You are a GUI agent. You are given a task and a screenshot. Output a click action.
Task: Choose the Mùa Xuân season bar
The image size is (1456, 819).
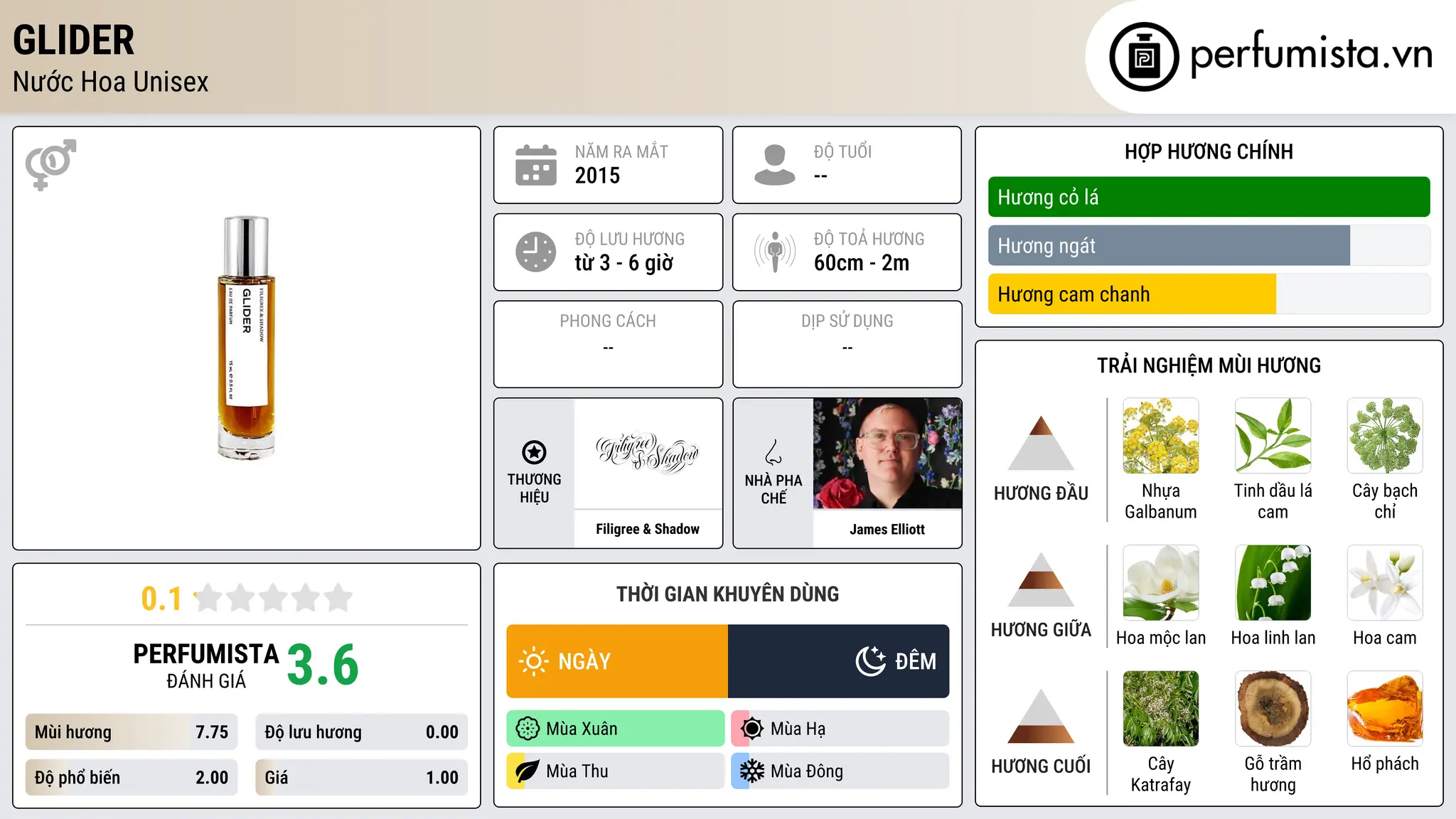pyautogui.click(x=616, y=729)
